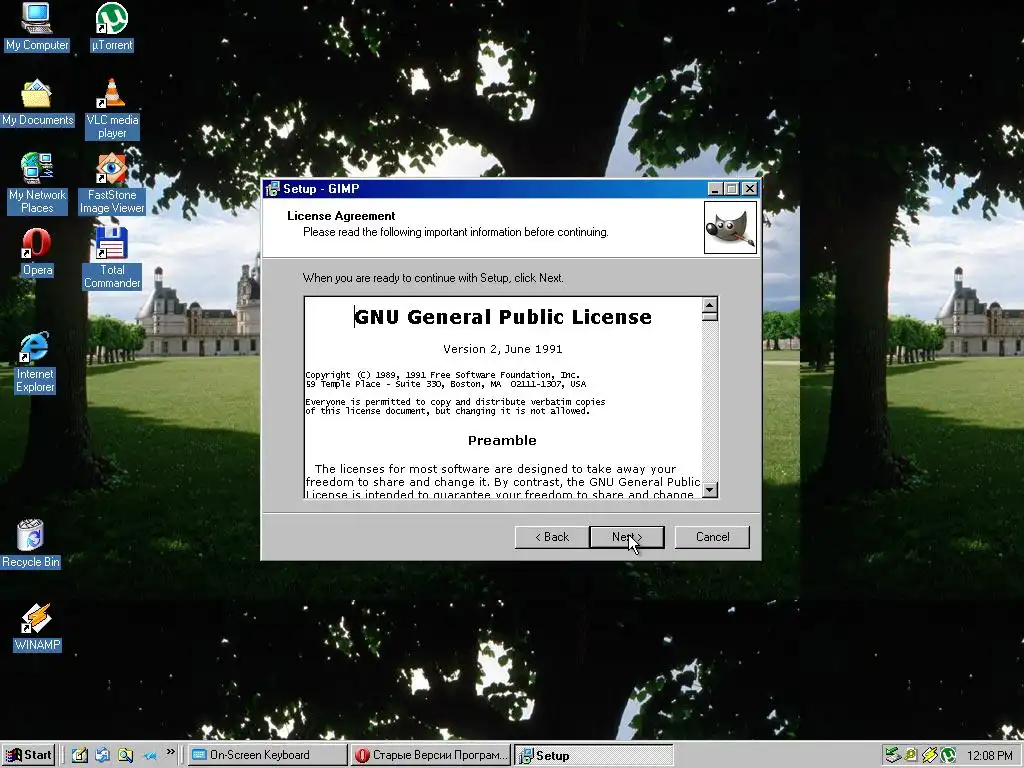Click license scrollbar down arrow
Viewport: 1024px width, 768px height.
click(x=710, y=489)
